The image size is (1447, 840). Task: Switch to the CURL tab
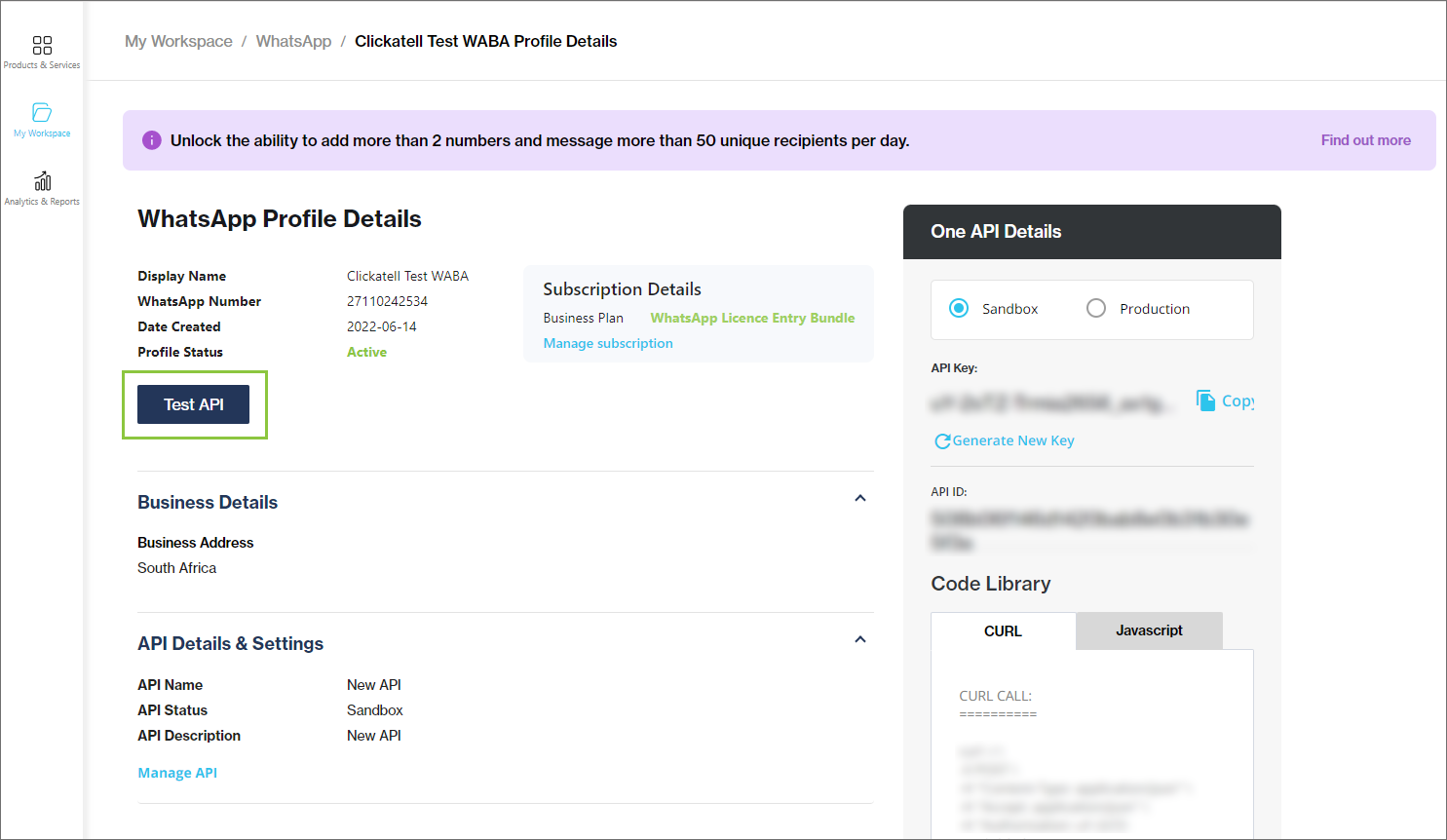(x=1004, y=631)
